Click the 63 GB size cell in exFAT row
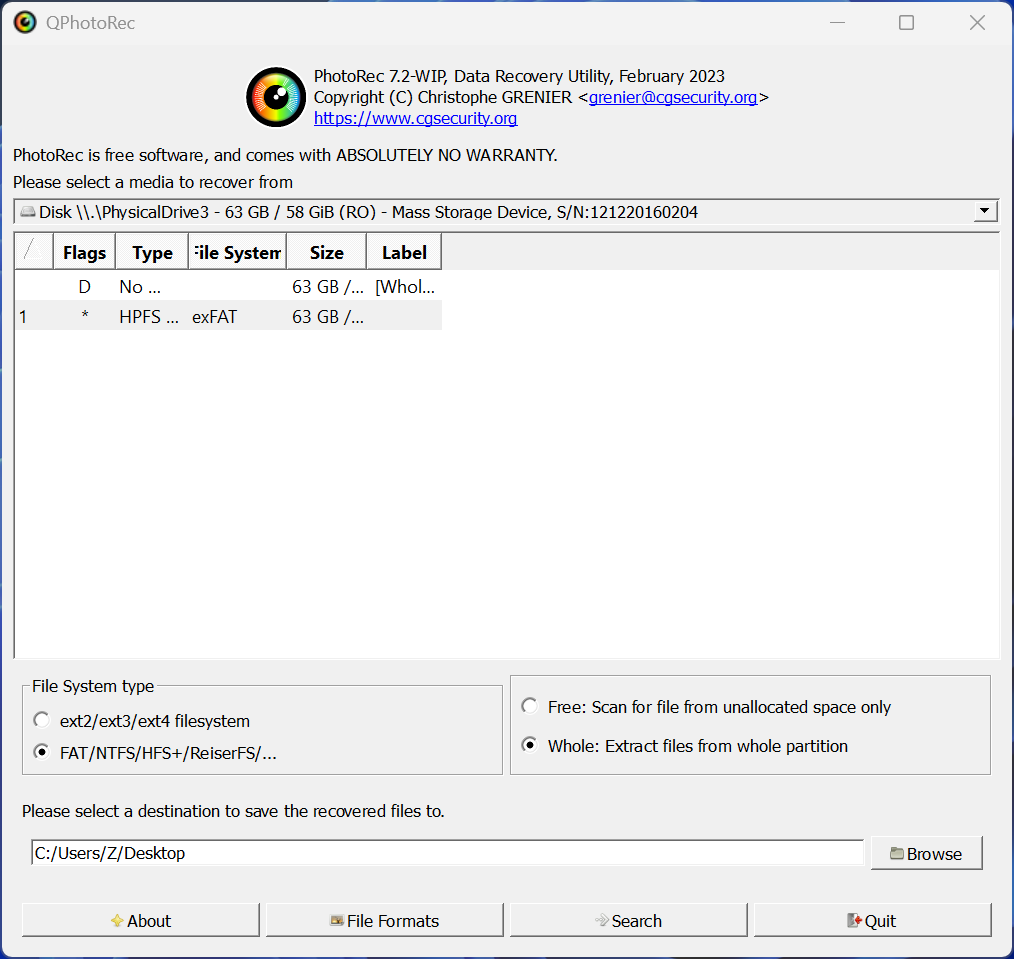Image resolution: width=1014 pixels, height=959 pixels. pyautogui.click(x=328, y=317)
